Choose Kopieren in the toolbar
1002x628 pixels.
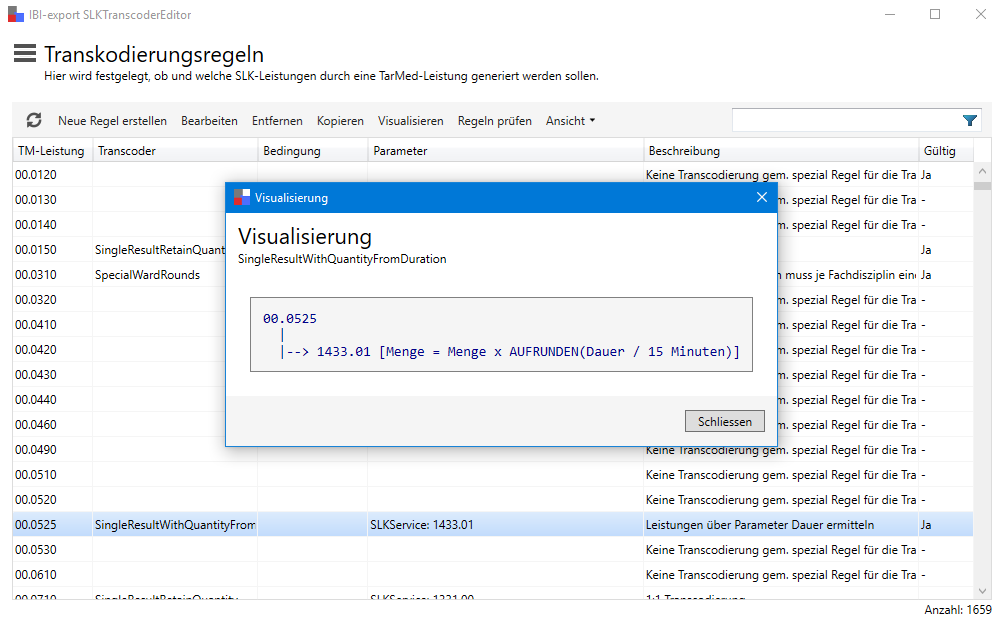(340, 121)
